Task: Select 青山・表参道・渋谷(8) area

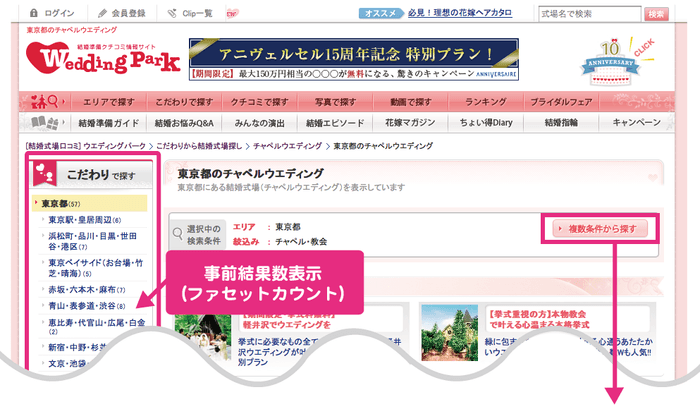Action: click(x=87, y=306)
